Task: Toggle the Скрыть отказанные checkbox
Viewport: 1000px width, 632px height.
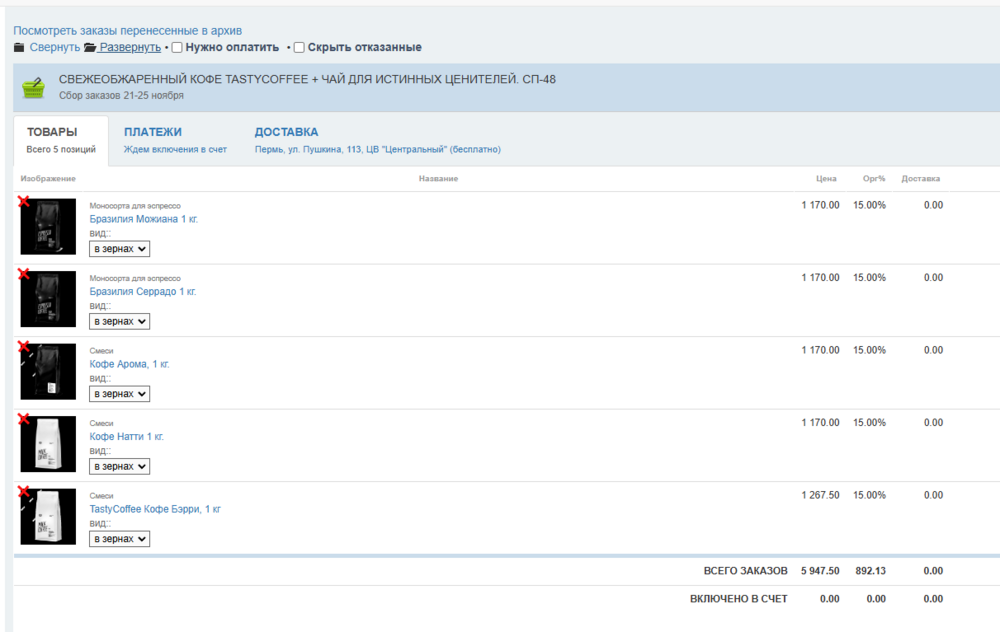Action: pos(299,47)
